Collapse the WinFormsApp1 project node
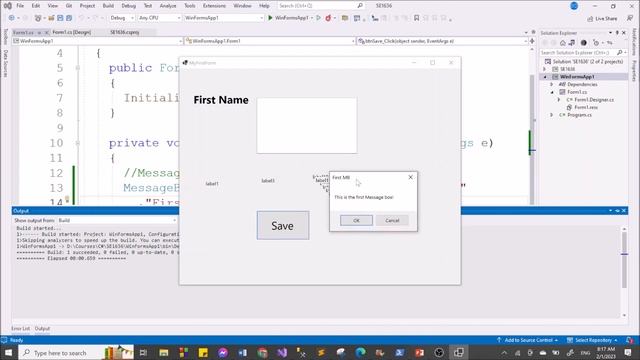This screenshot has height=360, width=640. pyautogui.click(x=544, y=77)
